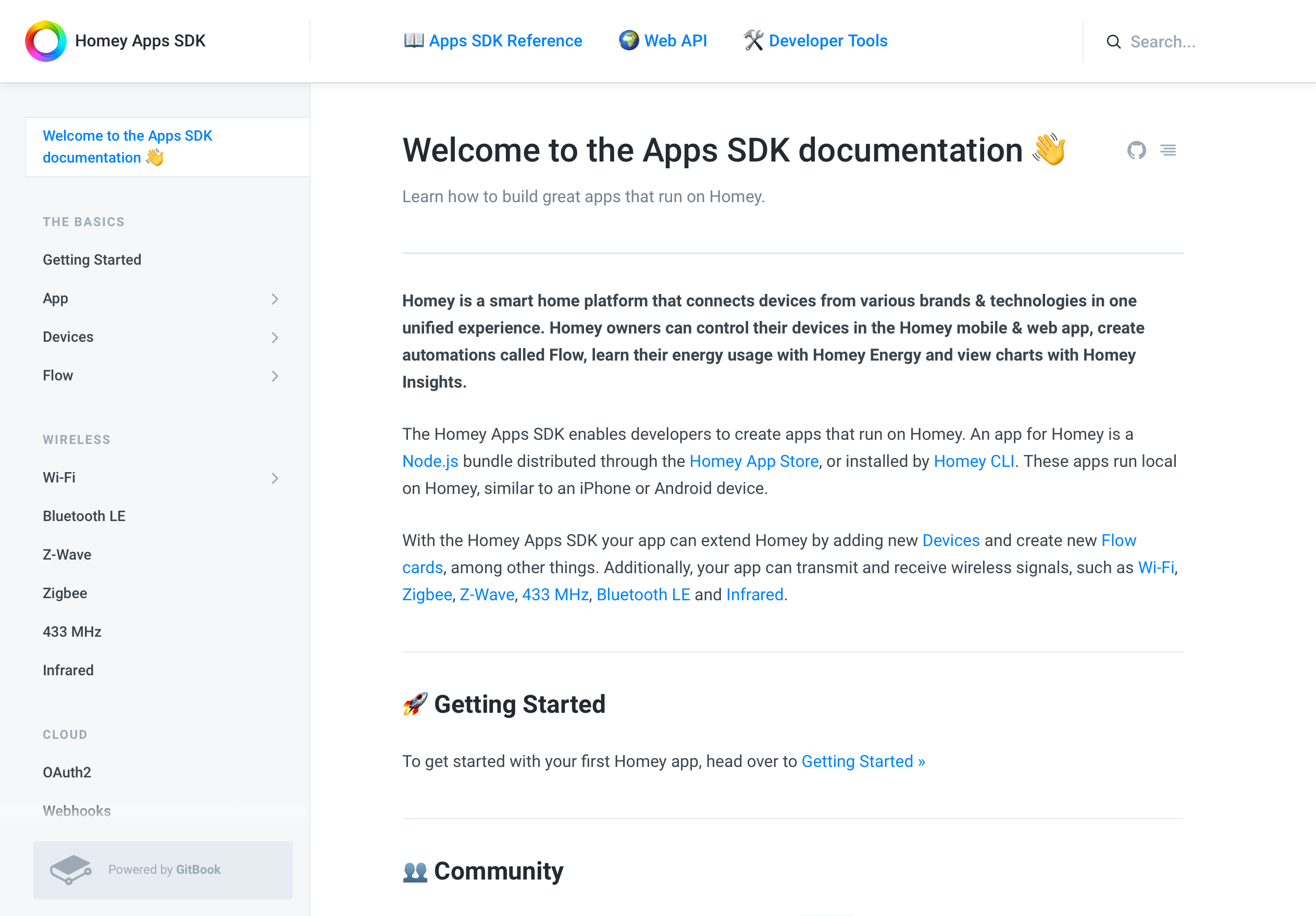
Task: Follow the 433 MHz link in the paragraph
Action: [x=555, y=595]
